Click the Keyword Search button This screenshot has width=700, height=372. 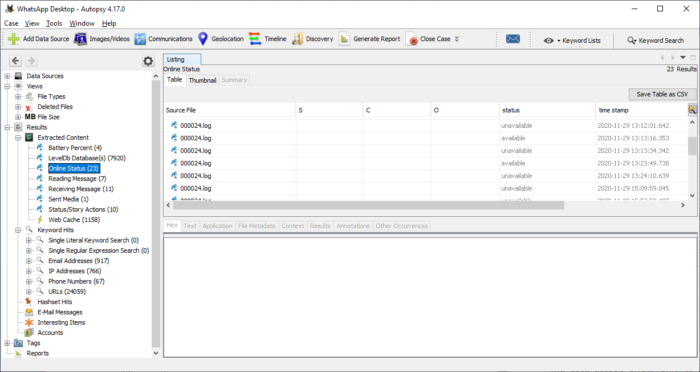point(655,40)
